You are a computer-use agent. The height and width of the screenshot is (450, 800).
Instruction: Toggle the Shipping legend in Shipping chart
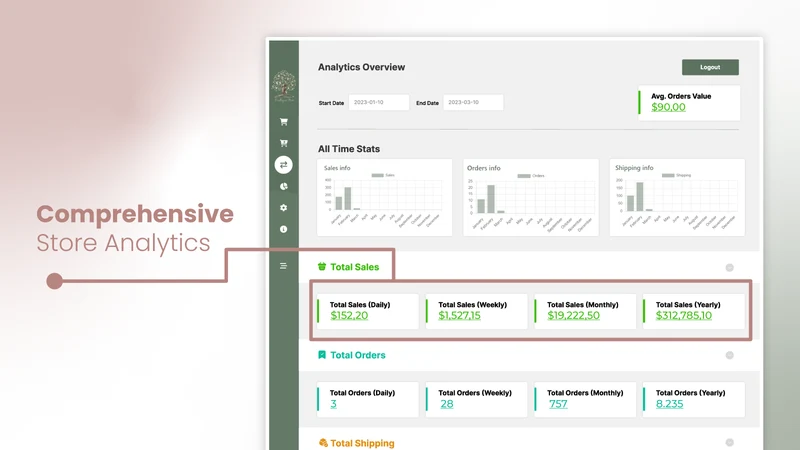(677, 175)
